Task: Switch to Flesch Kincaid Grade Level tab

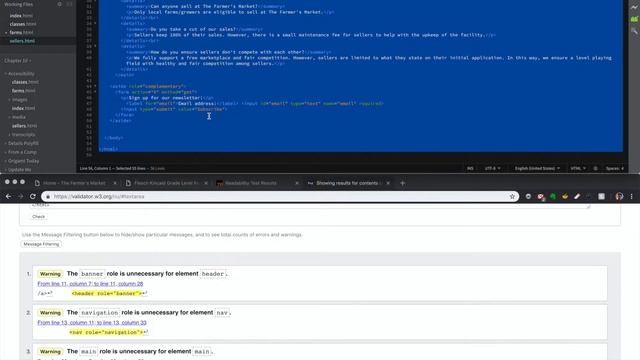Action: pyautogui.click(x=166, y=183)
